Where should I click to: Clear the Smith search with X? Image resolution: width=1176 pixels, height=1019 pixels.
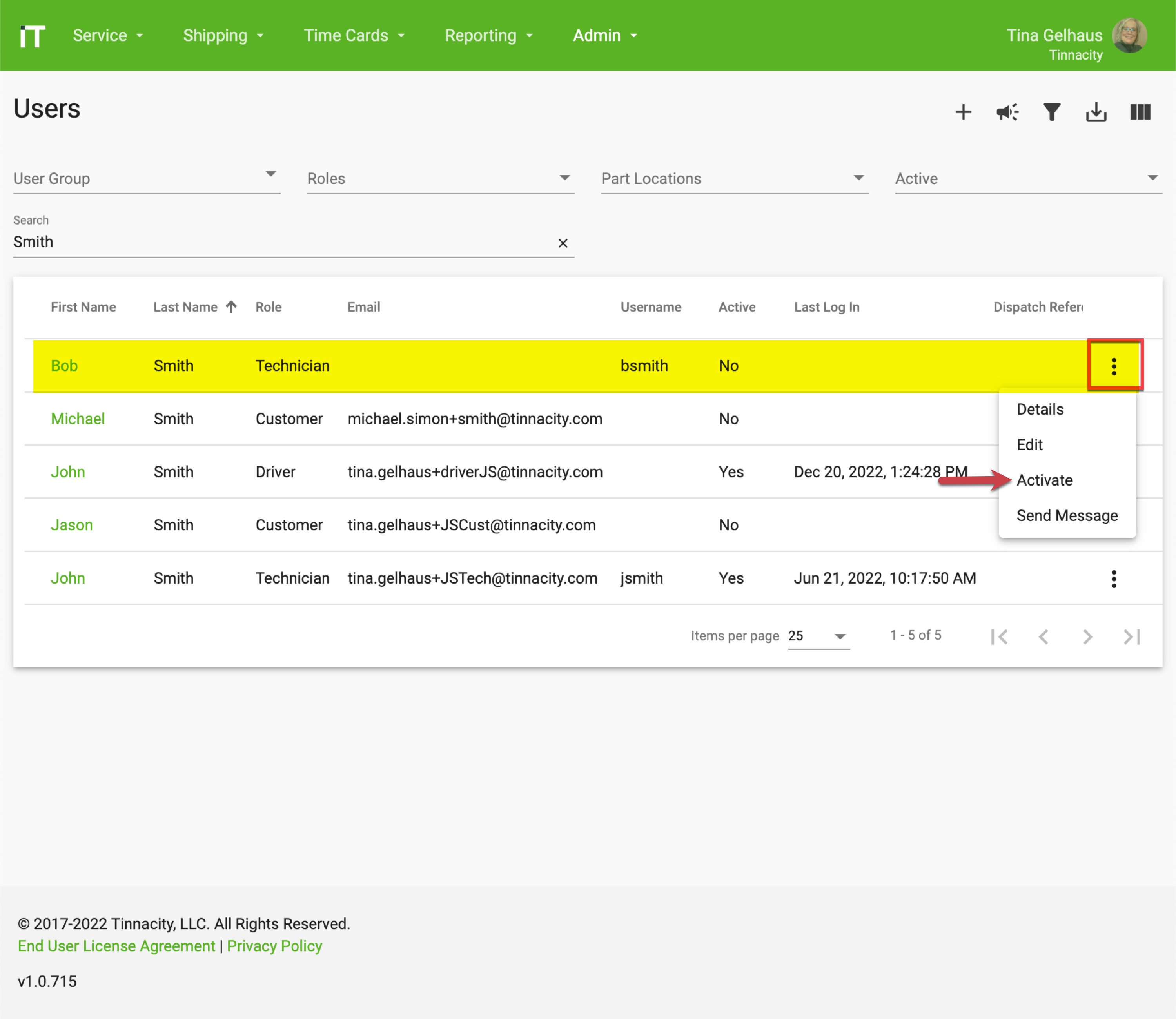click(563, 243)
